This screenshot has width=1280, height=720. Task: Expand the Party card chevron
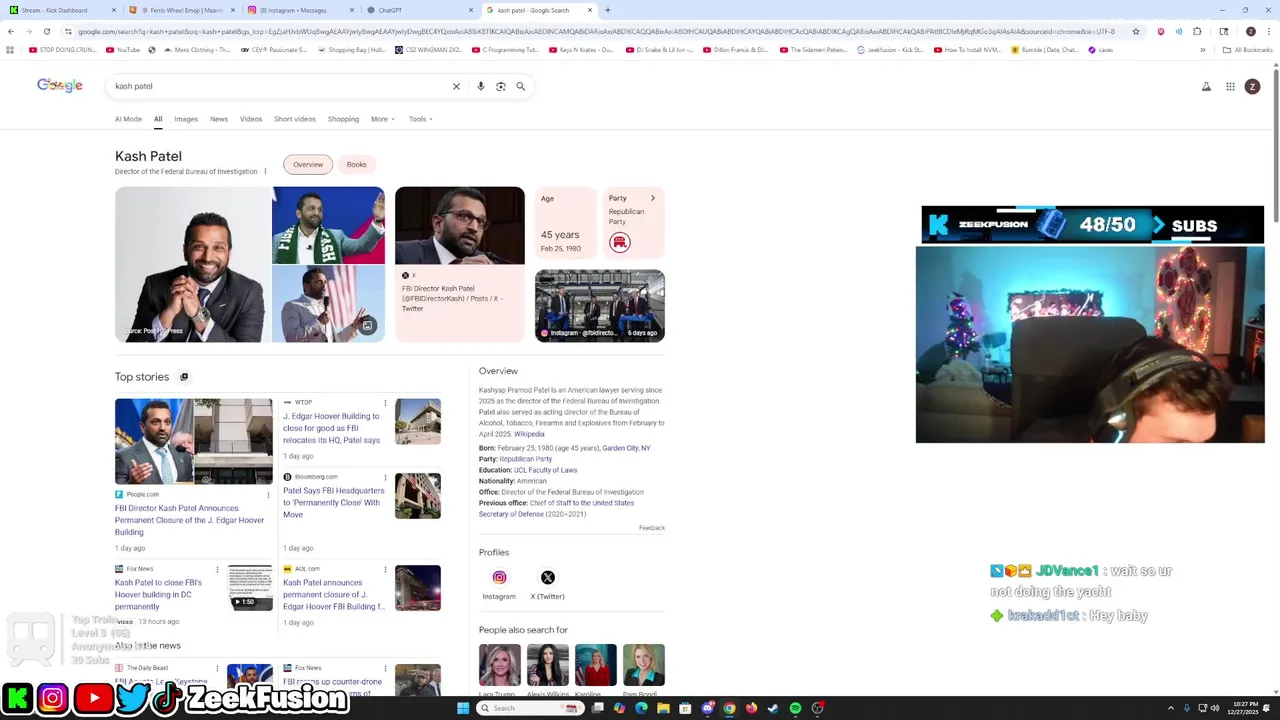(x=653, y=198)
